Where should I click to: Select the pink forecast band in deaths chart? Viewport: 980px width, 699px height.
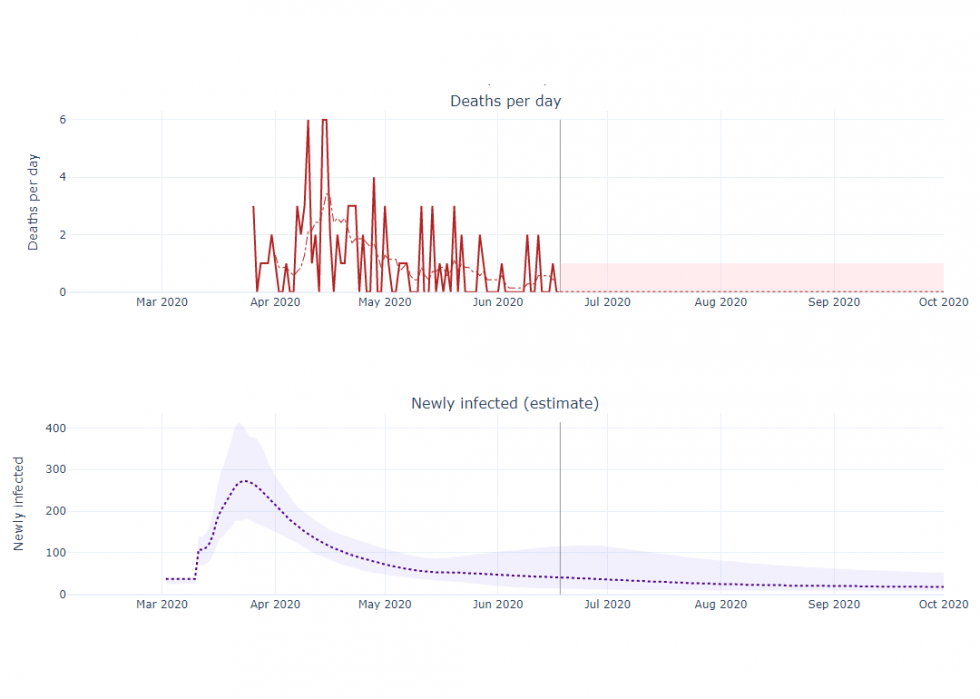(x=750, y=277)
